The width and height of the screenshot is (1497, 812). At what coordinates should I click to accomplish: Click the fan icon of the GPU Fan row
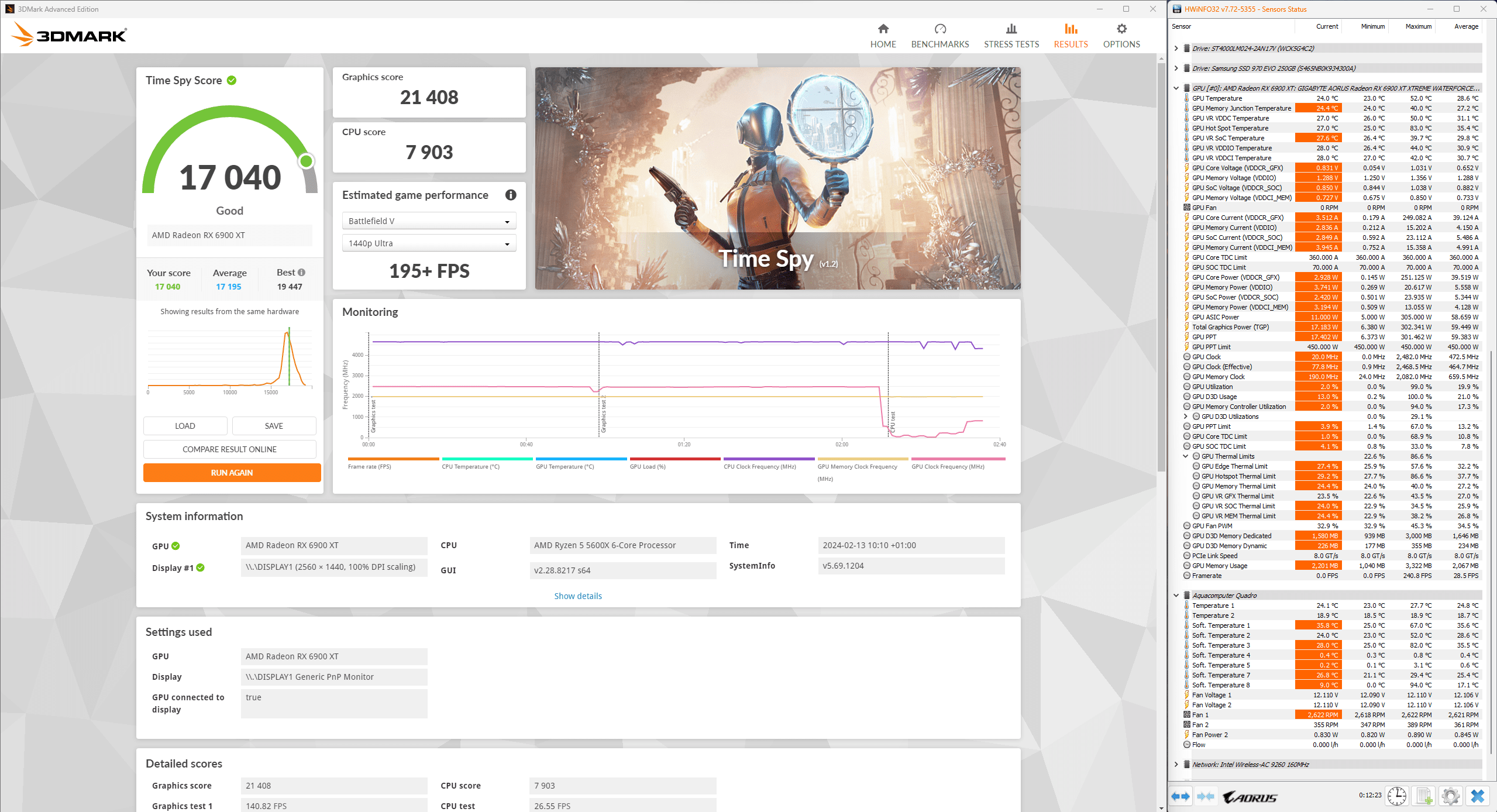[1187, 208]
